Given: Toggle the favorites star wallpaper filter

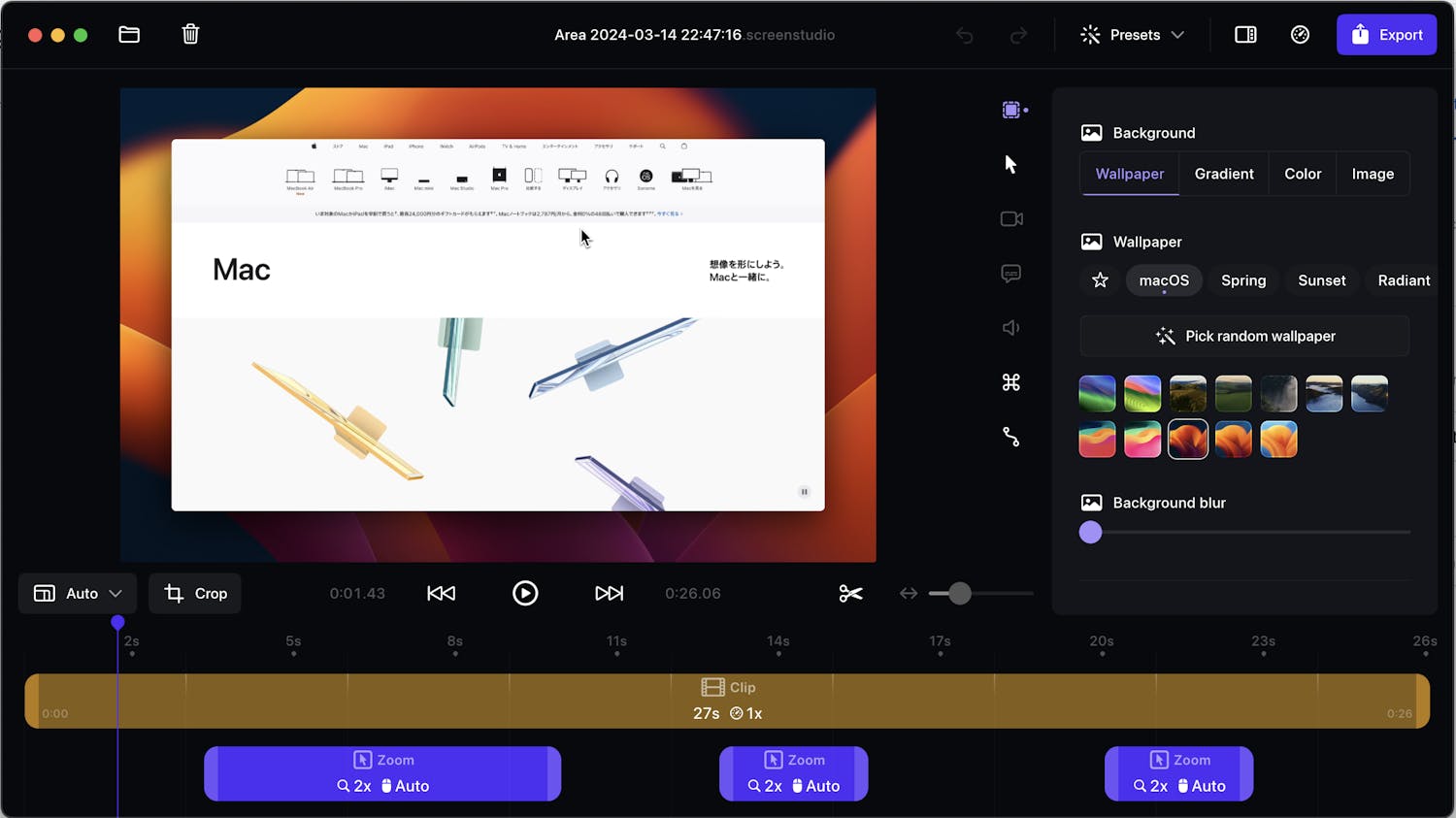Looking at the screenshot, I should tap(1100, 280).
